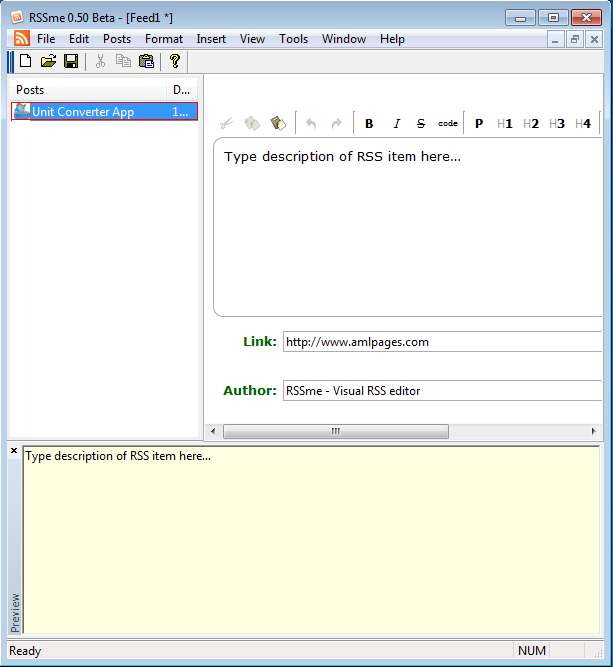This screenshot has height=667, width=613.
Task: Apply bold formatting
Action: click(x=369, y=124)
